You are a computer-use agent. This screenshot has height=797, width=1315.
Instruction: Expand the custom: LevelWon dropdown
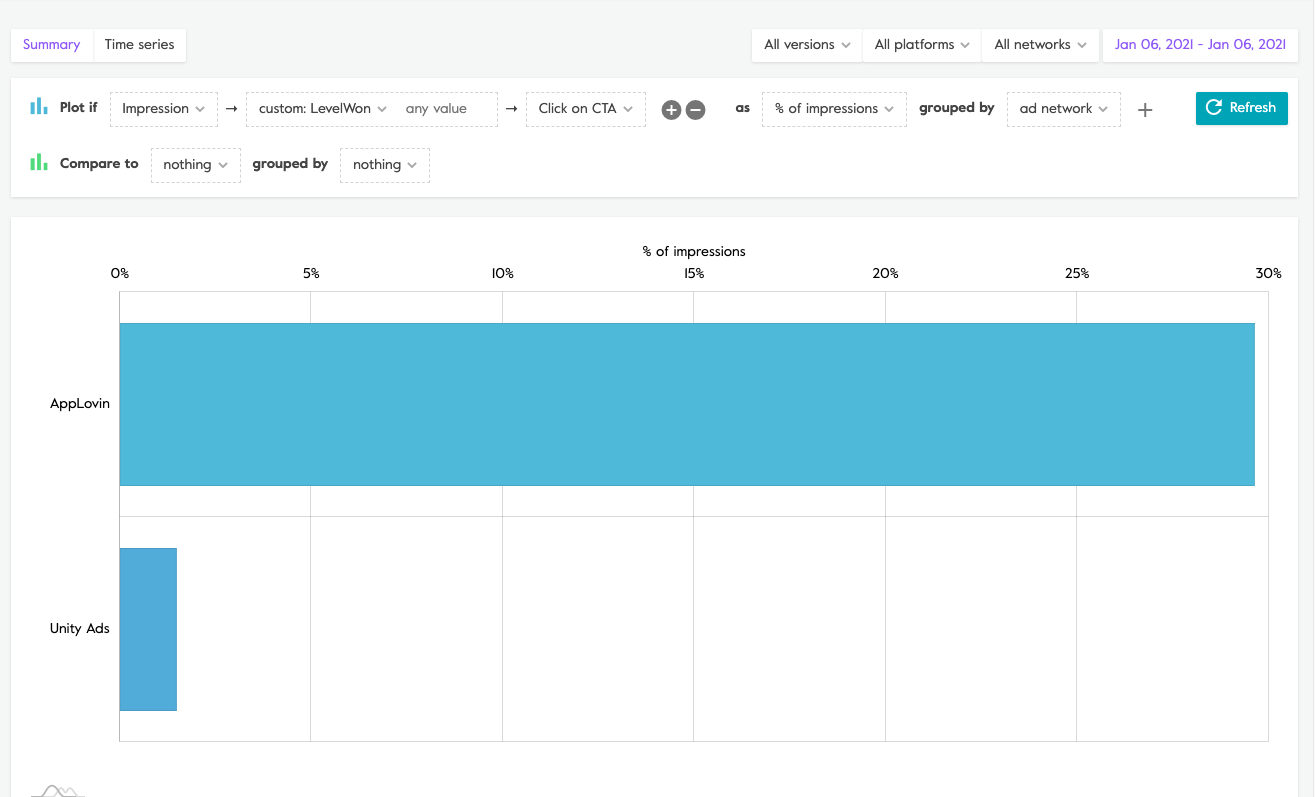[323, 109]
